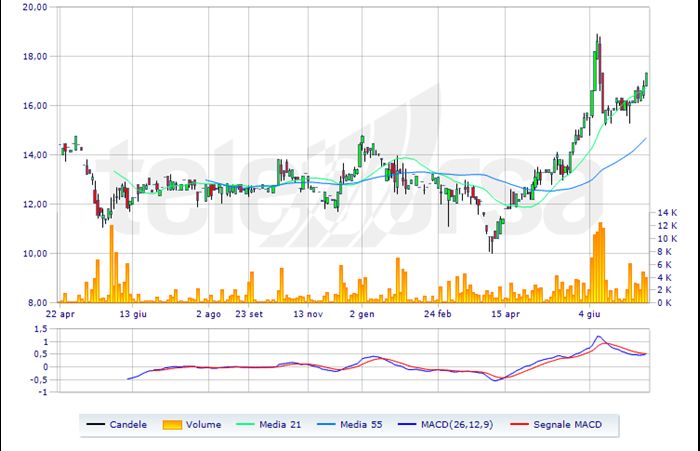The image size is (700, 451).
Task: Click the 24 feb date label
Action: click(x=438, y=314)
